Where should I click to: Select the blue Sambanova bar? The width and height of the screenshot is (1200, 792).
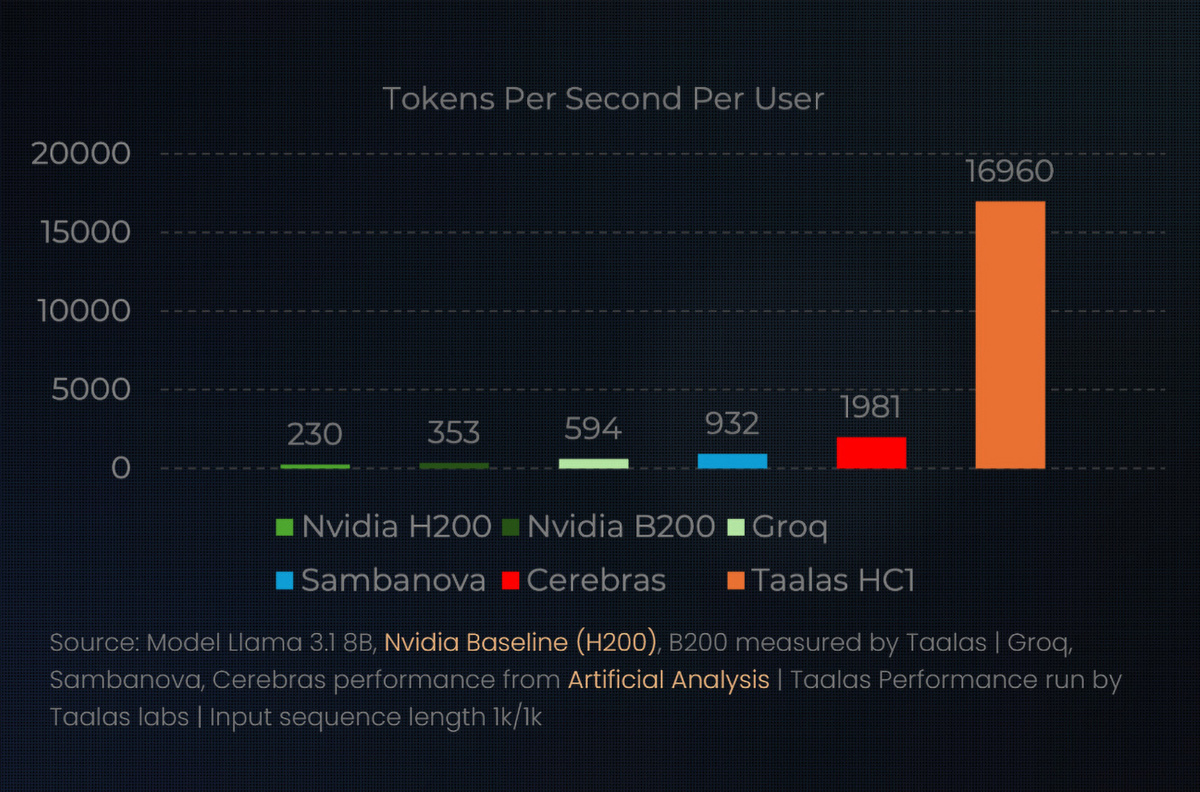[732, 461]
